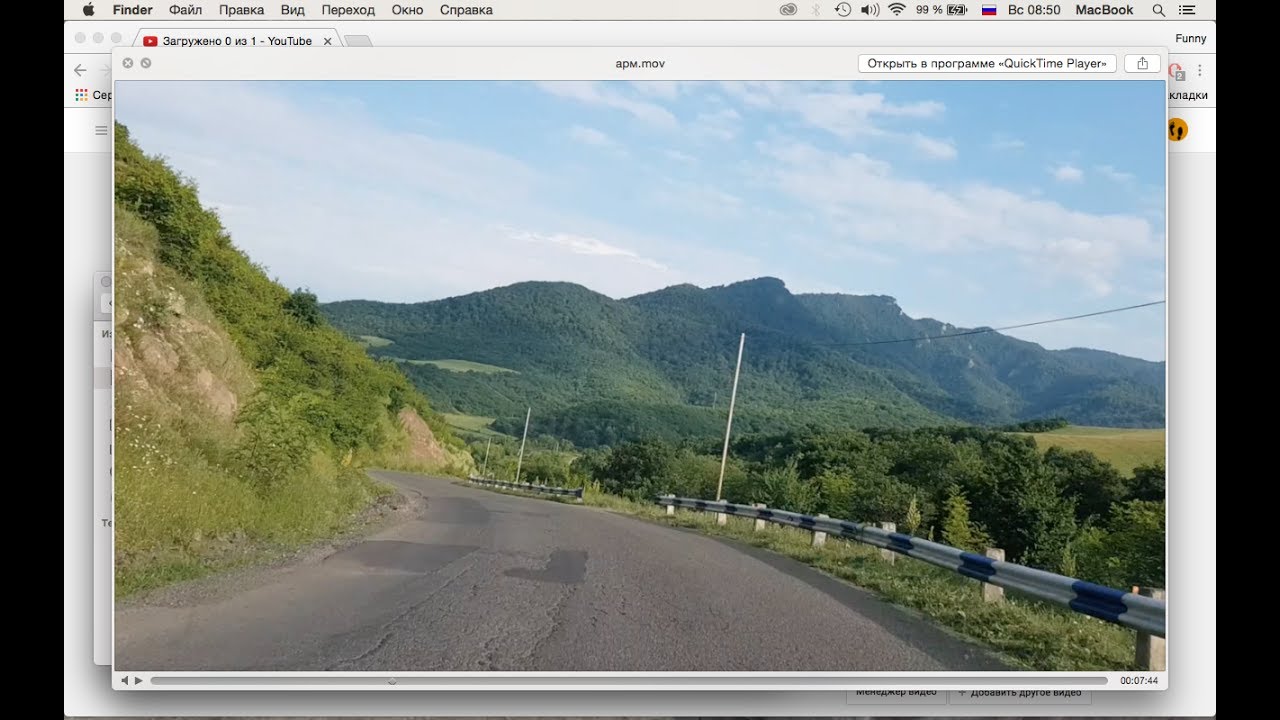The height and width of the screenshot is (720, 1280).
Task: Select the YouTube upload browser tab
Action: (237, 41)
